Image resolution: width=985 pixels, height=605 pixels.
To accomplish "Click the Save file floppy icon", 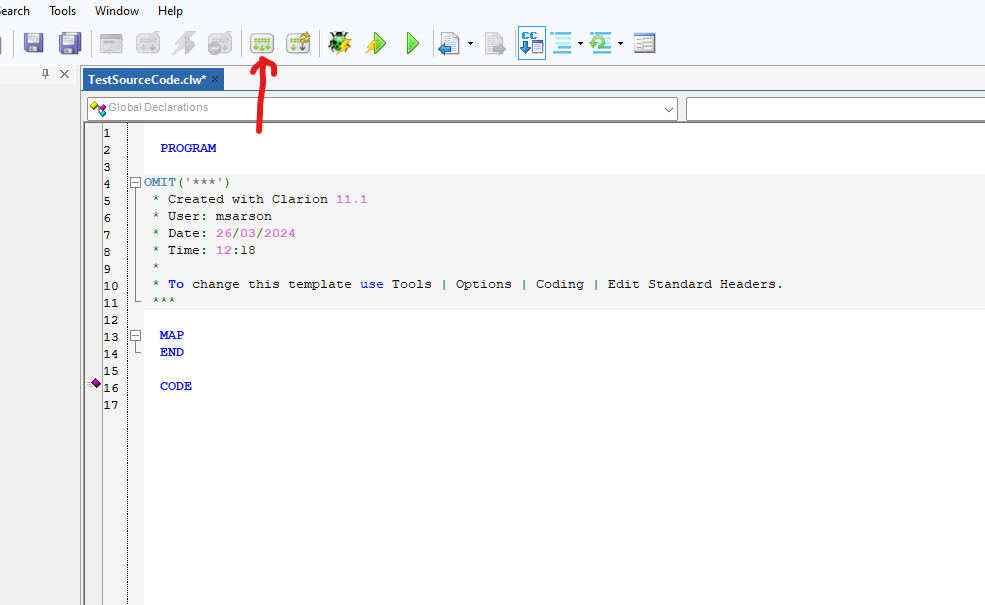I will pyautogui.click(x=34, y=43).
